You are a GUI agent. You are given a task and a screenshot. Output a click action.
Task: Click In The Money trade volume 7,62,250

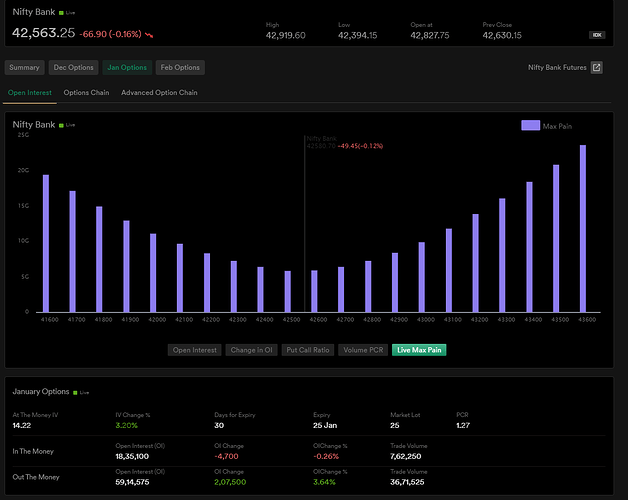click(405, 456)
